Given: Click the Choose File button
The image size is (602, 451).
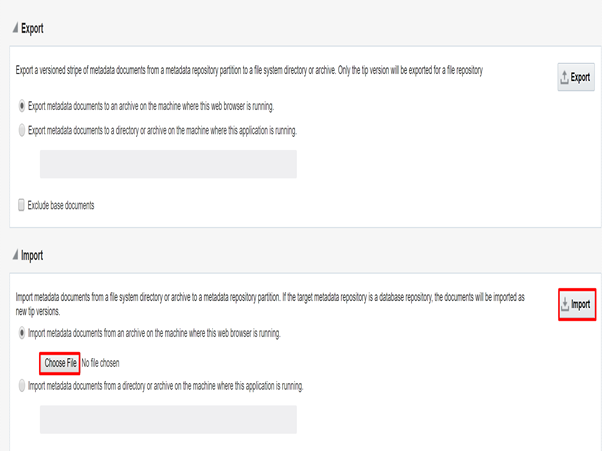Looking at the screenshot, I should 60,363.
